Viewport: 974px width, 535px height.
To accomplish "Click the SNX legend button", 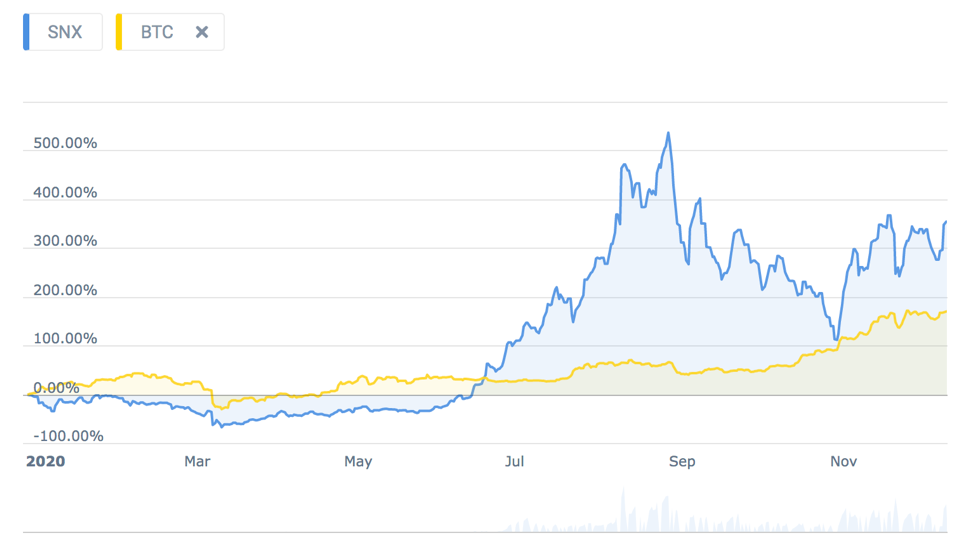I will click(63, 32).
